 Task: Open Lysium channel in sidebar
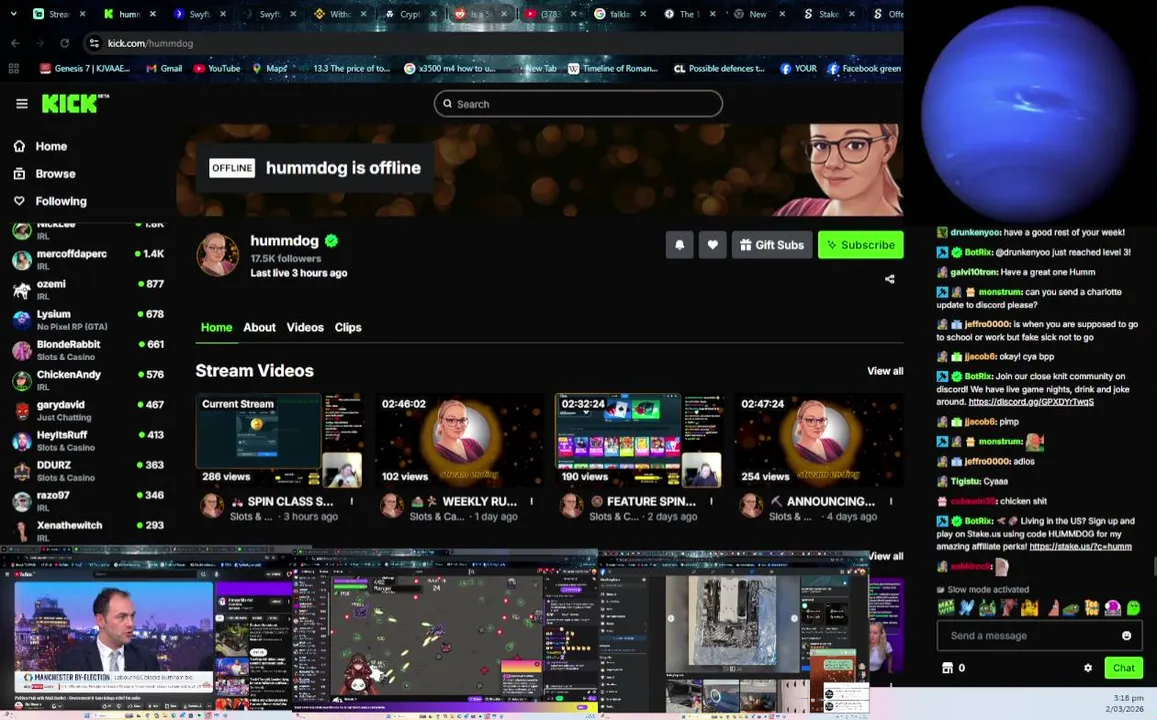coord(89,319)
